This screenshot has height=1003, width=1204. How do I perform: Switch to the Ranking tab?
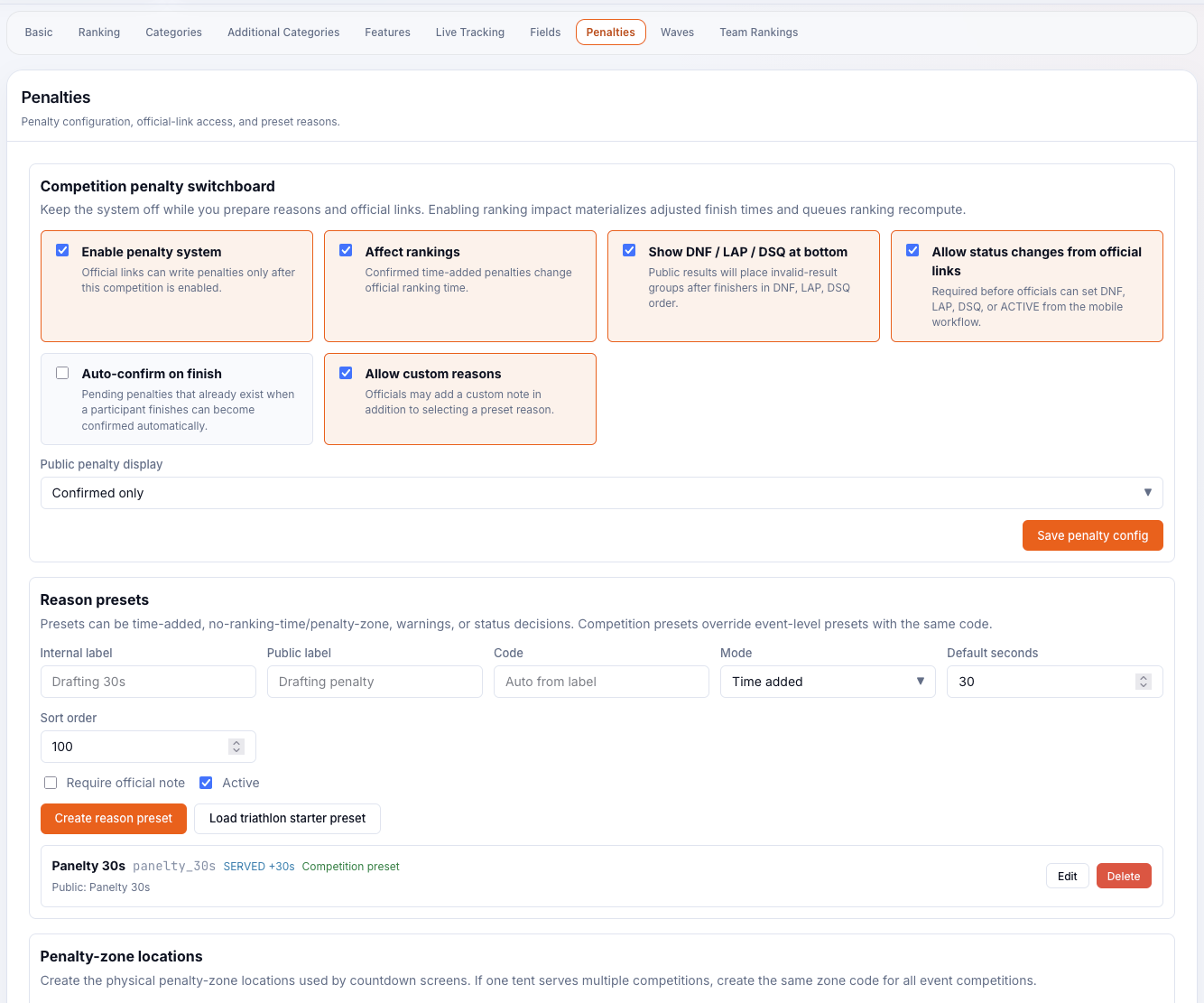(99, 33)
